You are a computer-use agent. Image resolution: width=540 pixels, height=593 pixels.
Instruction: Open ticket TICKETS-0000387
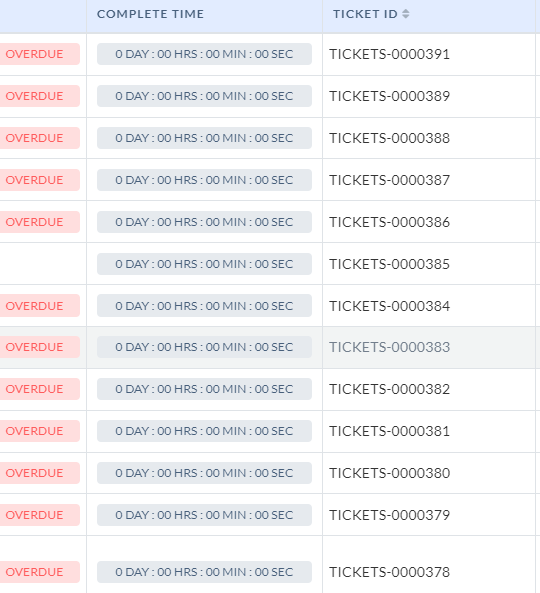(x=389, y=180)
